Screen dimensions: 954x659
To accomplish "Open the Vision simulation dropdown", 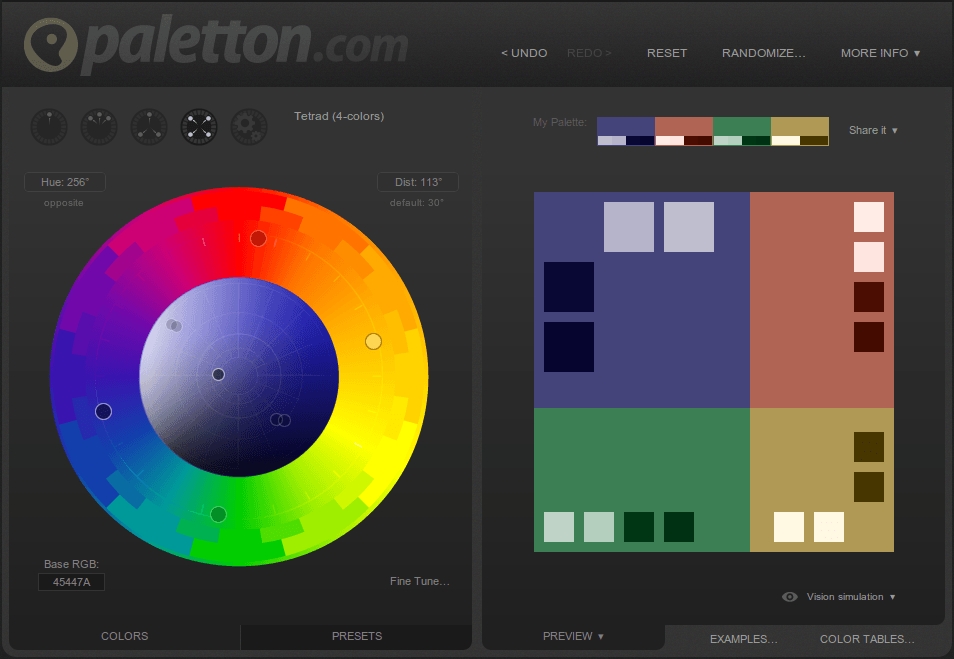I will 851,597.
